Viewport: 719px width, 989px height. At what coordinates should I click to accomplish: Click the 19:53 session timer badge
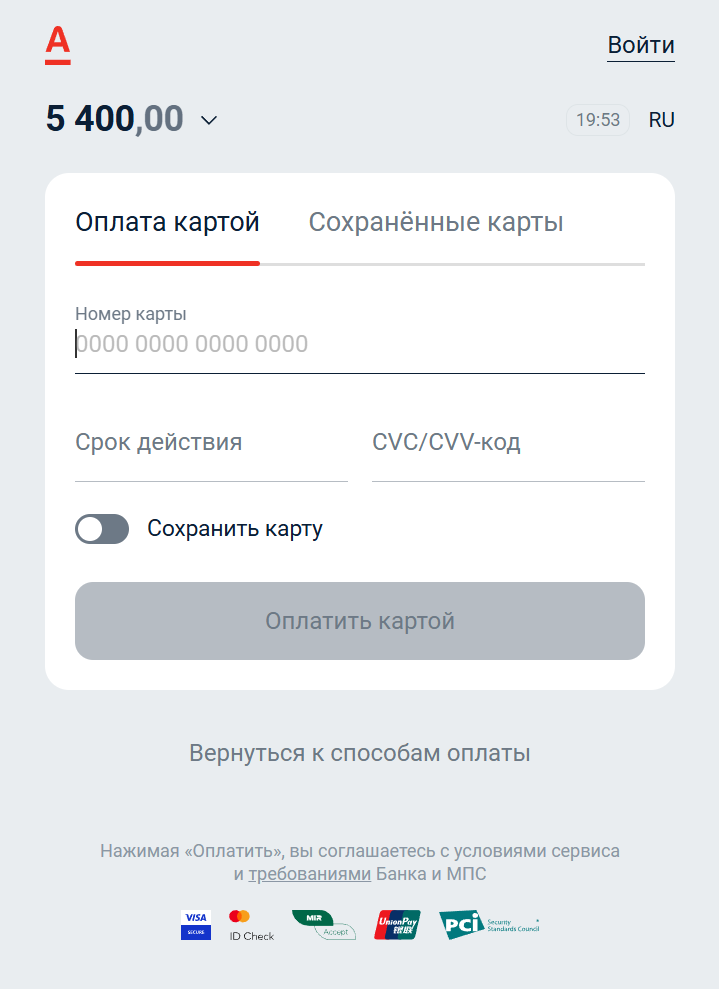(x=598, y=120)
